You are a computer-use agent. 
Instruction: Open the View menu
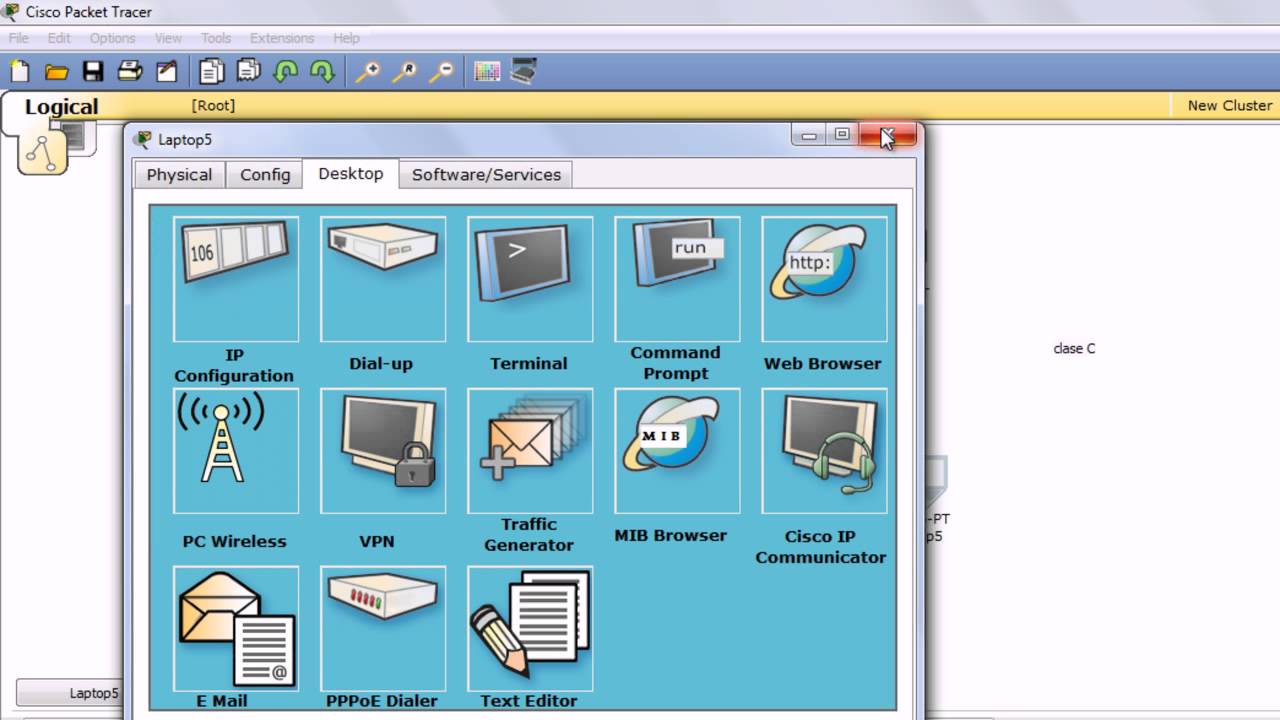[168, 38]
